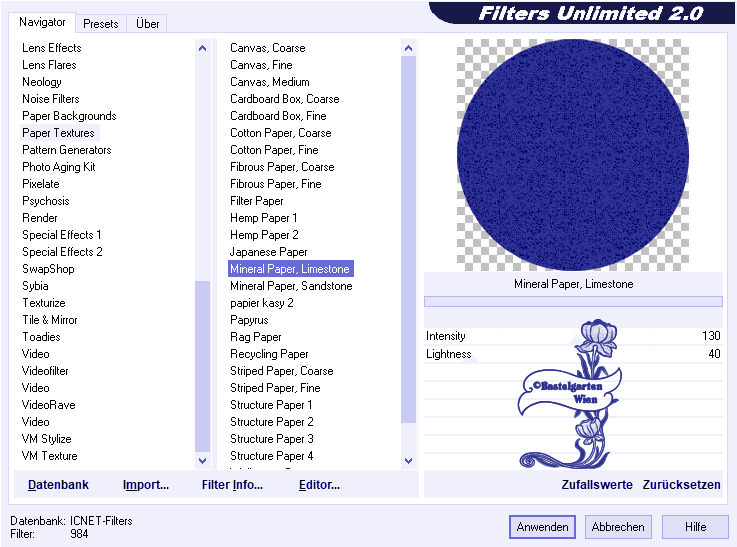737x547 pixels.
Task: Click Import... link
Action: pyautogui.click(x=146, y=484)
